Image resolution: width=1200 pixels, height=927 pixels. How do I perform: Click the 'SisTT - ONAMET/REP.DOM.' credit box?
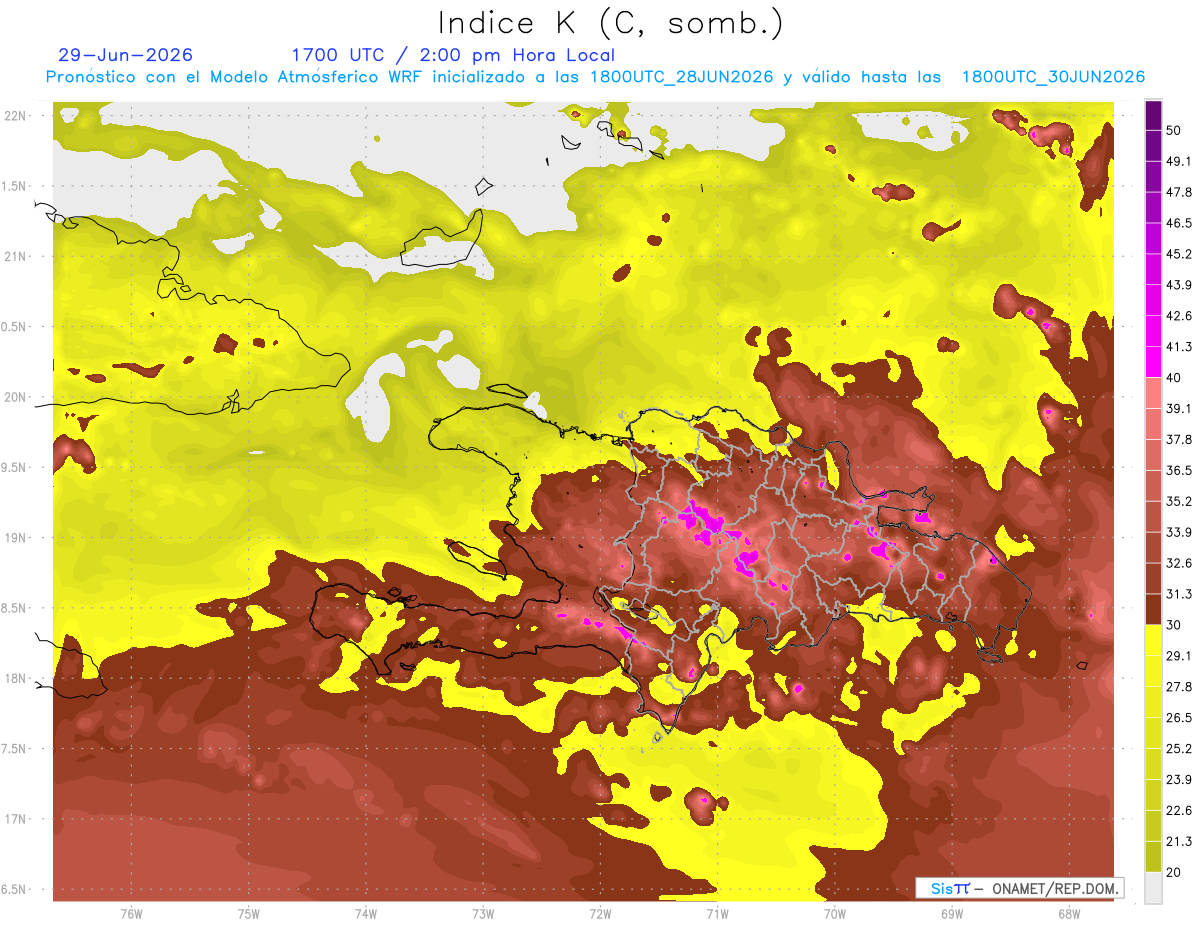point(1020,888)
